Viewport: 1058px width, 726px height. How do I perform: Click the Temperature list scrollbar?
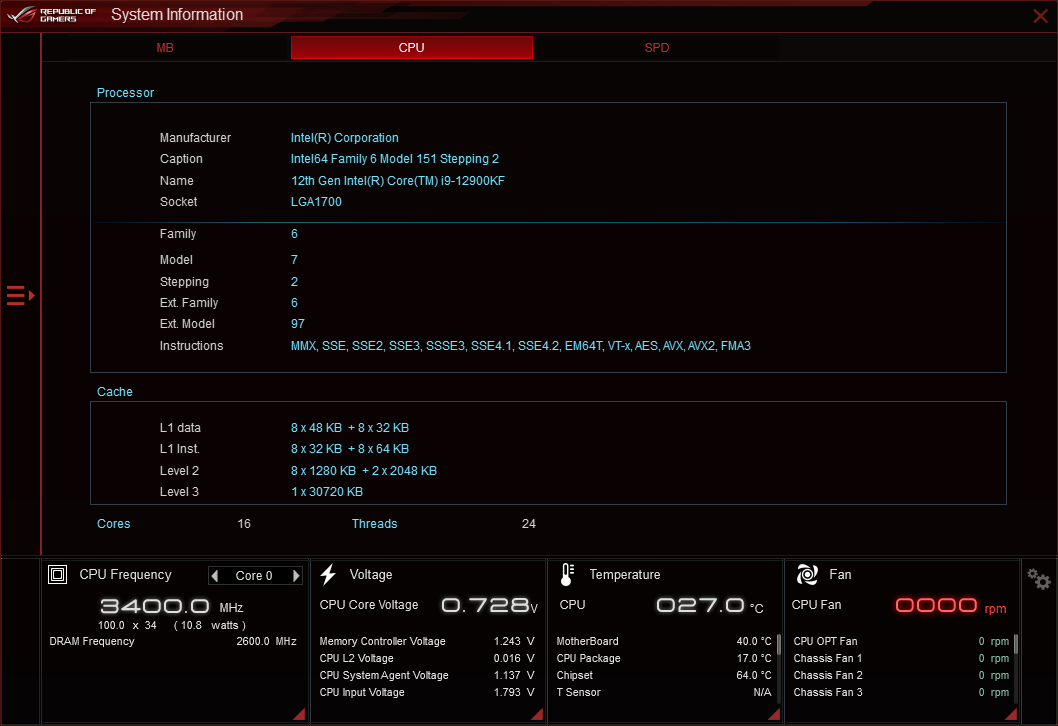point(779,644)
